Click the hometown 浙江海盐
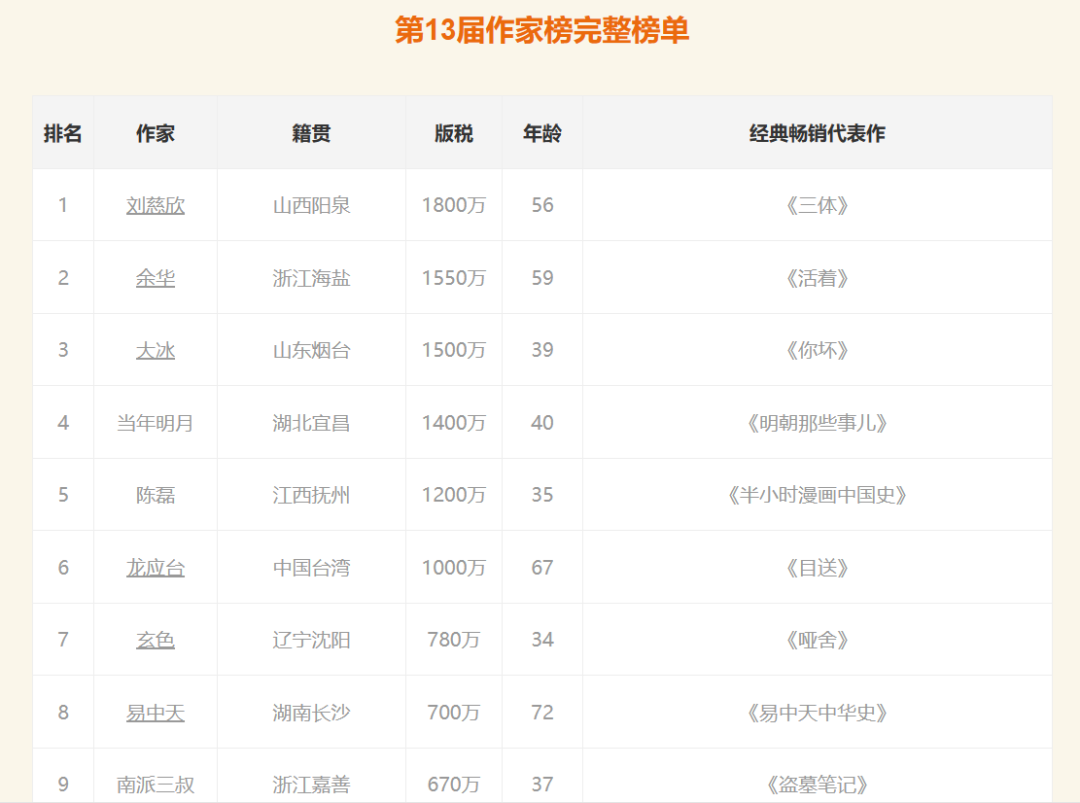This screenshot has width=1080, height=803. coord(311,278)
